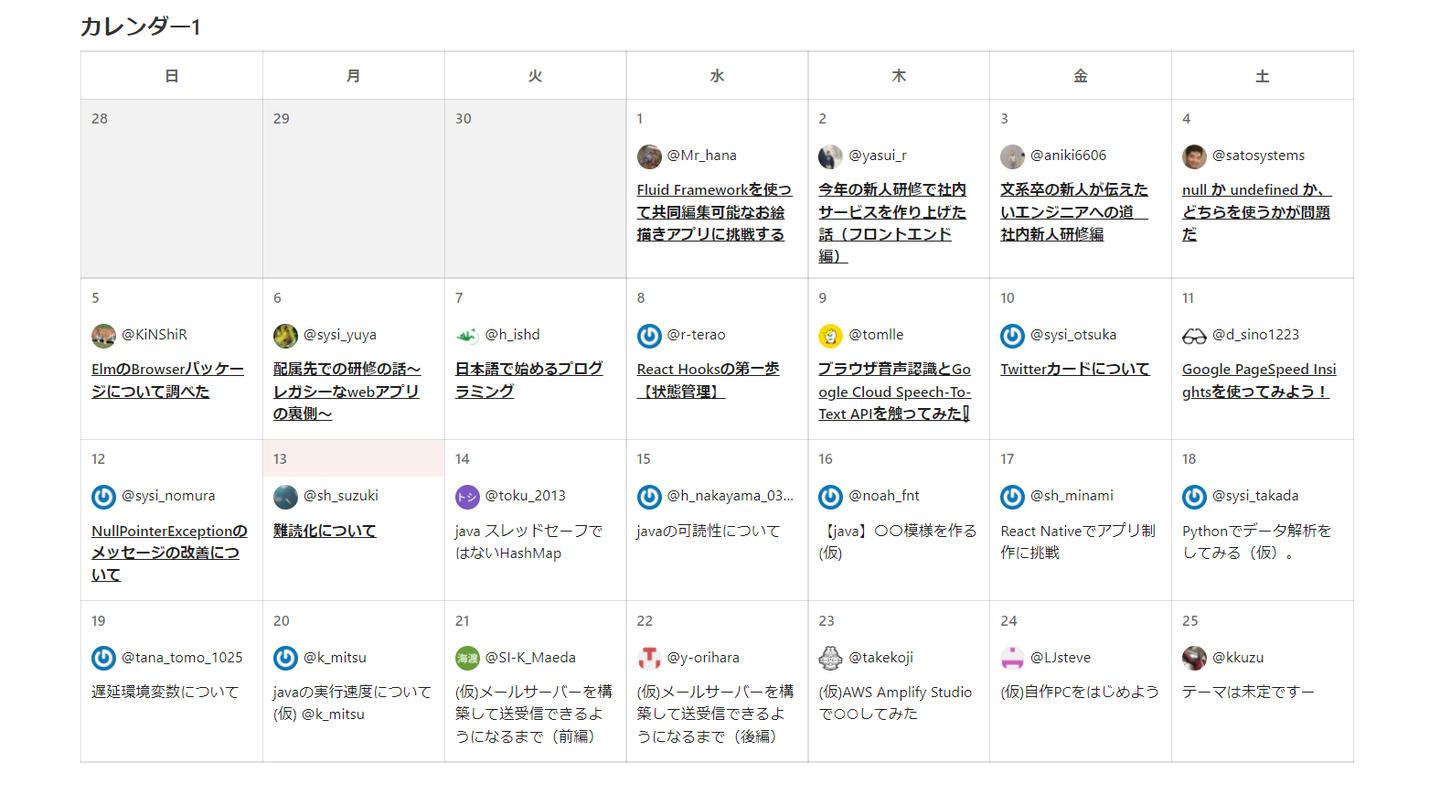1440x795 pixels.
Task: Open @KiNShiR's profile username link
Action: click(x=154, y=335)
